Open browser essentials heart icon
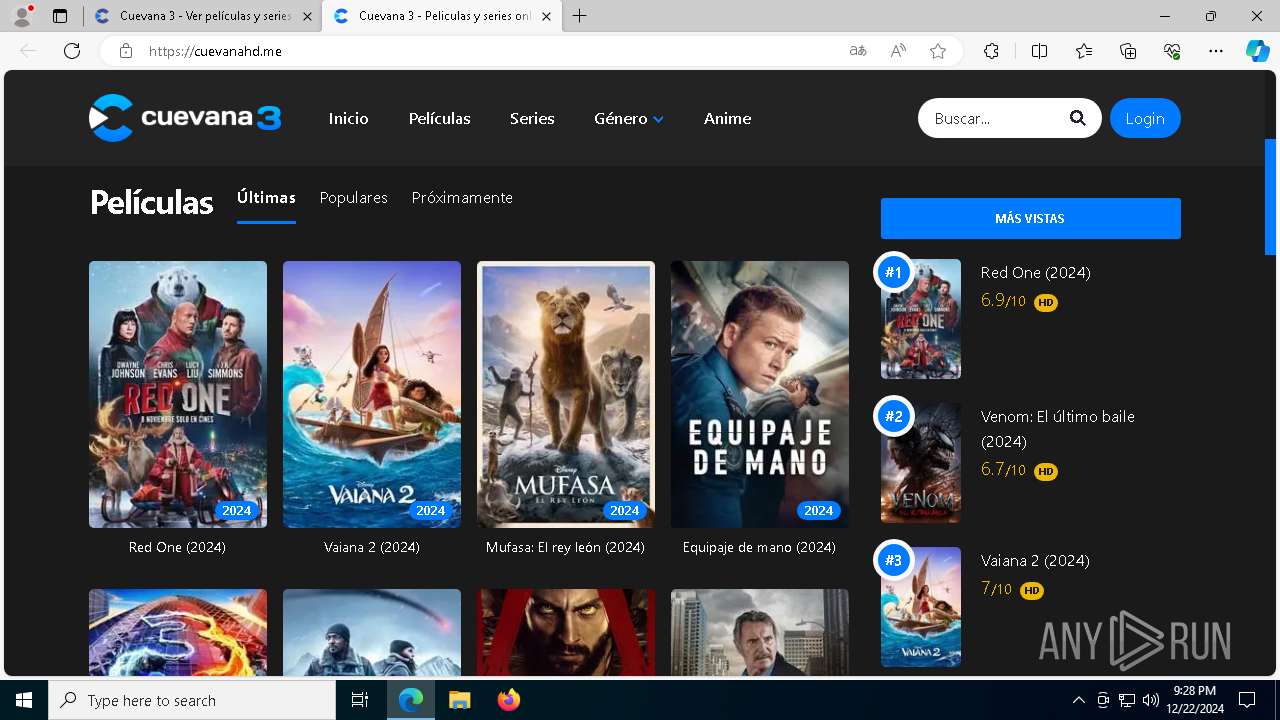Image resolution: width=1280 pixels, height=720 pixels. [x=1172, y=51]
